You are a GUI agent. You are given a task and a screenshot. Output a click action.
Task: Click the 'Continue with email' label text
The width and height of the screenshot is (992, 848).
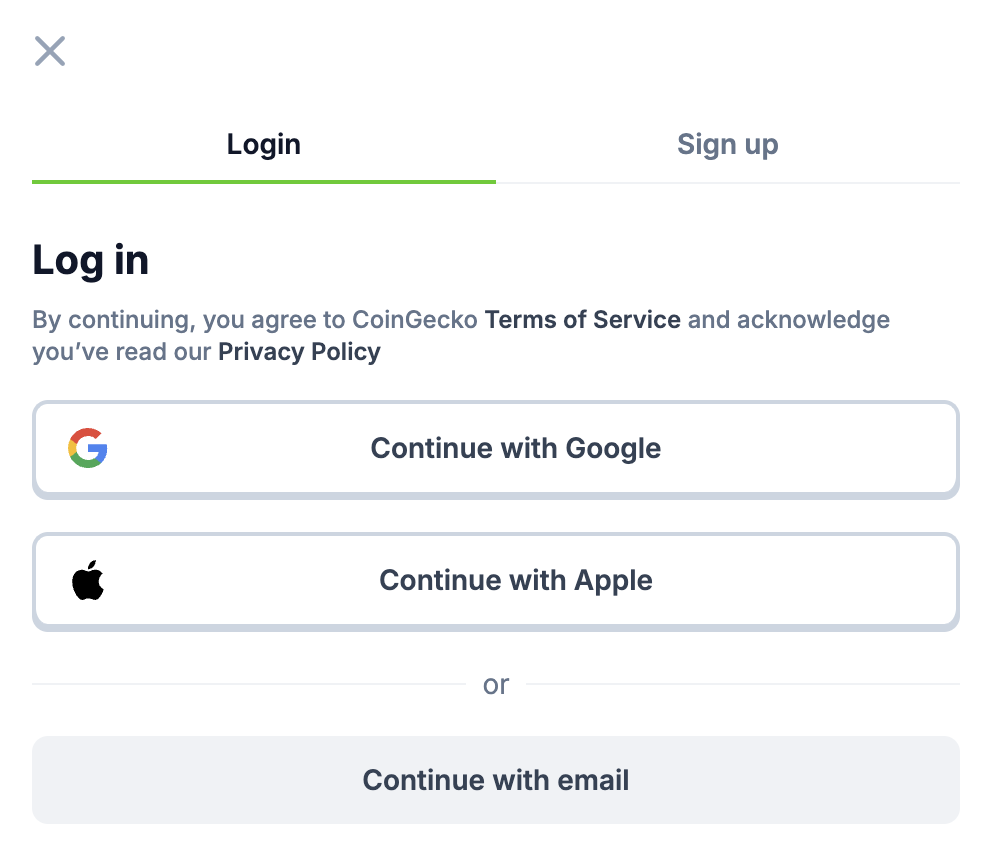[496, 780]
